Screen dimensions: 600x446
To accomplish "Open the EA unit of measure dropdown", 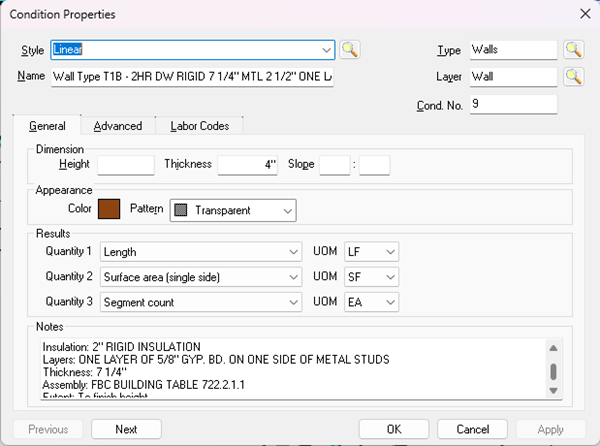I will tap(372, 302).
